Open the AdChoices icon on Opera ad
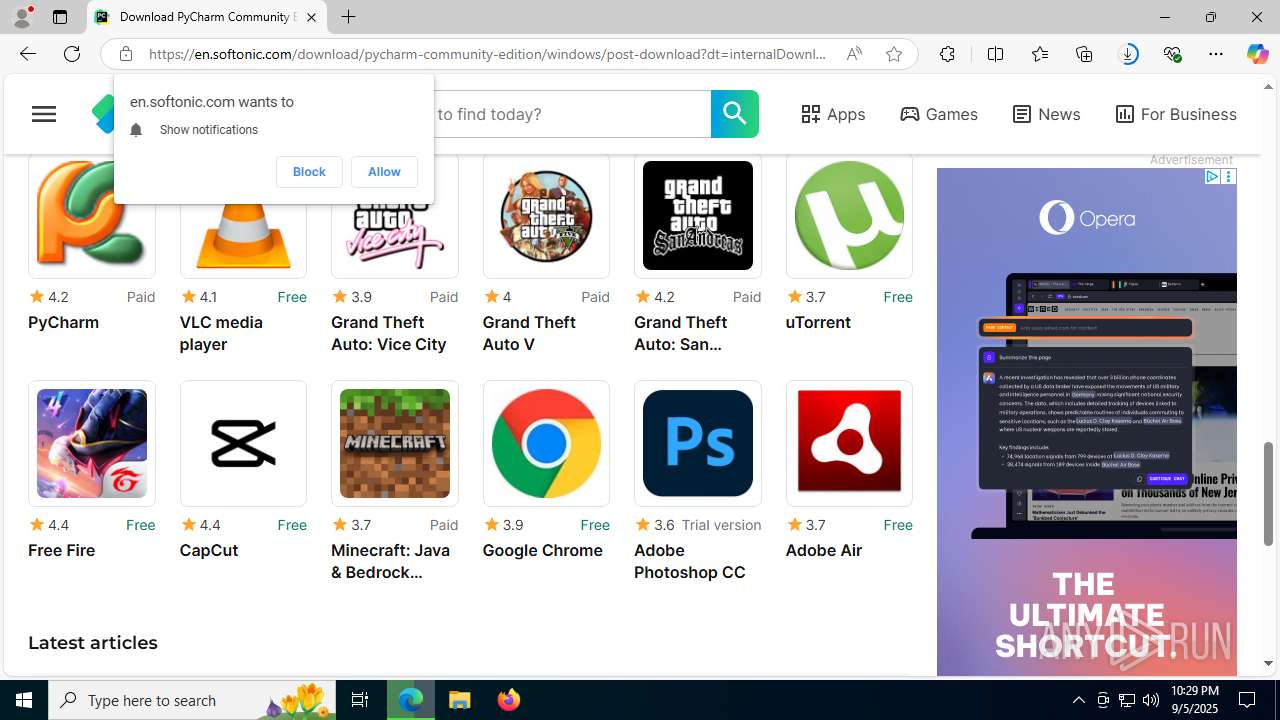This screenshot has height=720, width=1280. tap(1211, 177)
